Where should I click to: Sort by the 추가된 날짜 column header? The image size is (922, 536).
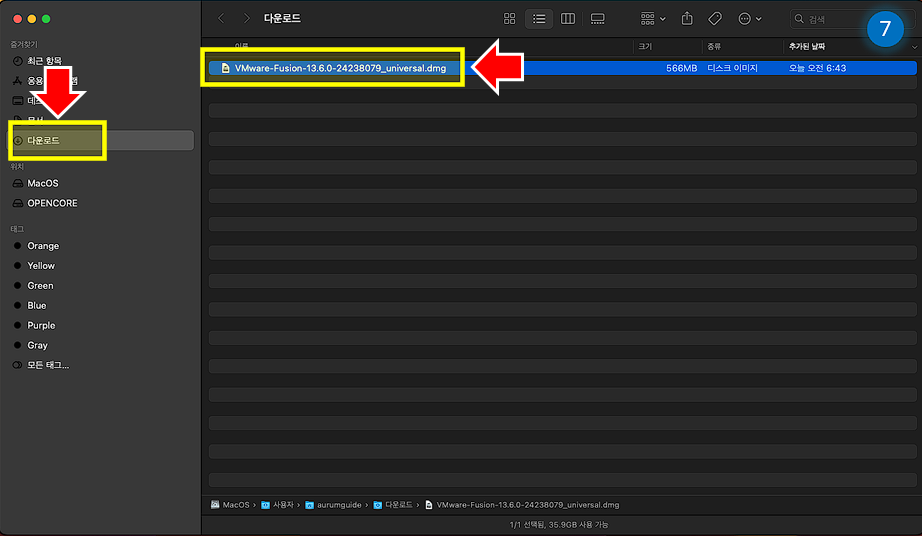pos(807,46)
